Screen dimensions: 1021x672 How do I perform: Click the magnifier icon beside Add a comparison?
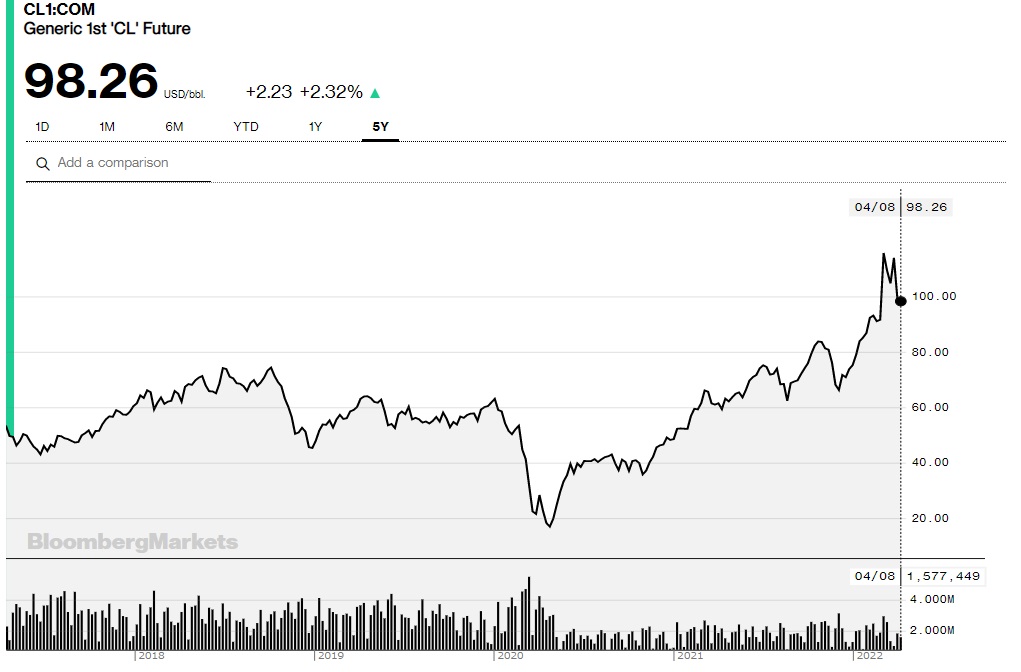click(42, 164)
